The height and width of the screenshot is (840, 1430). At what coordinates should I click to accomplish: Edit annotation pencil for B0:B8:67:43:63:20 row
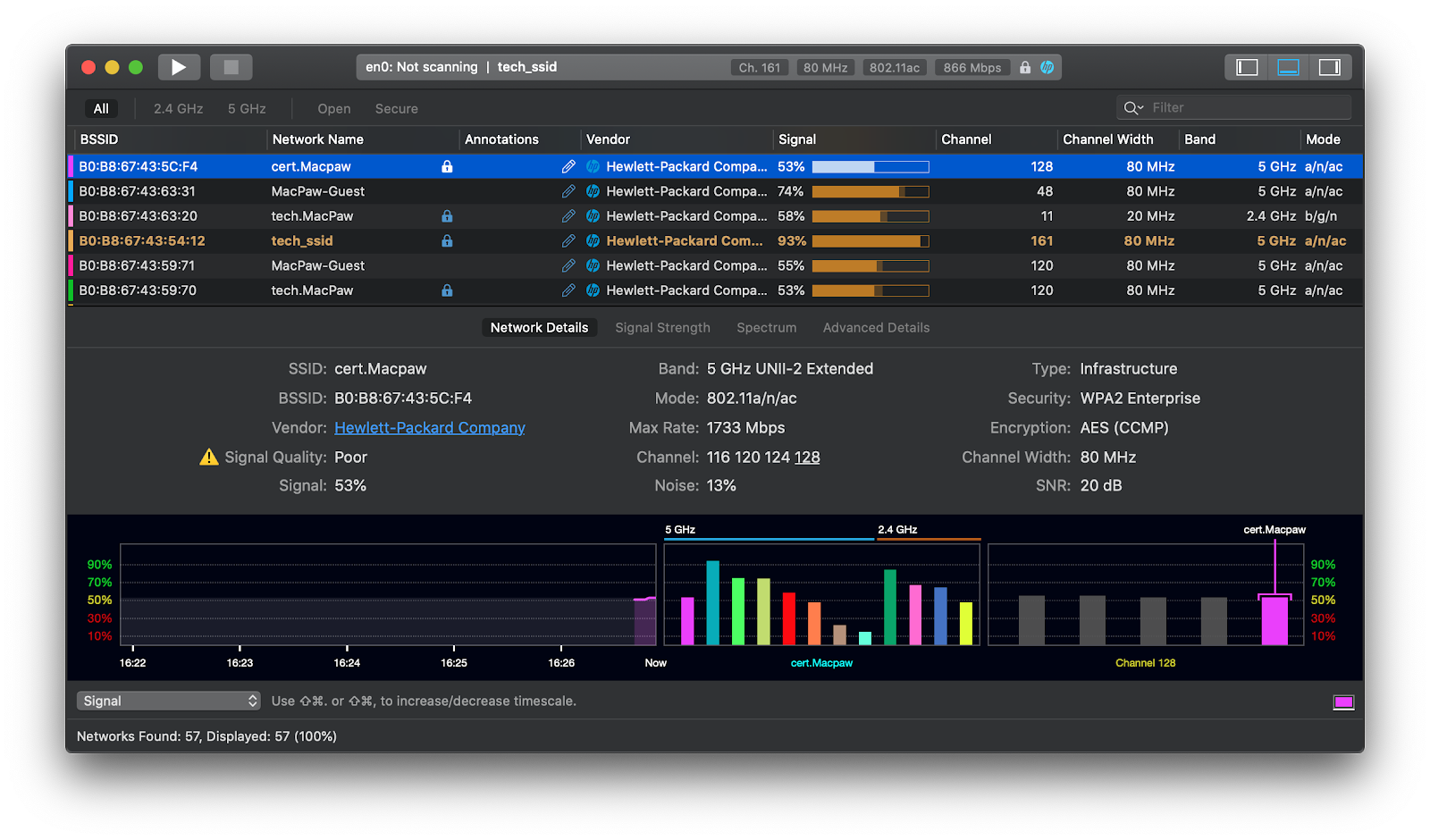coord(568,216)
